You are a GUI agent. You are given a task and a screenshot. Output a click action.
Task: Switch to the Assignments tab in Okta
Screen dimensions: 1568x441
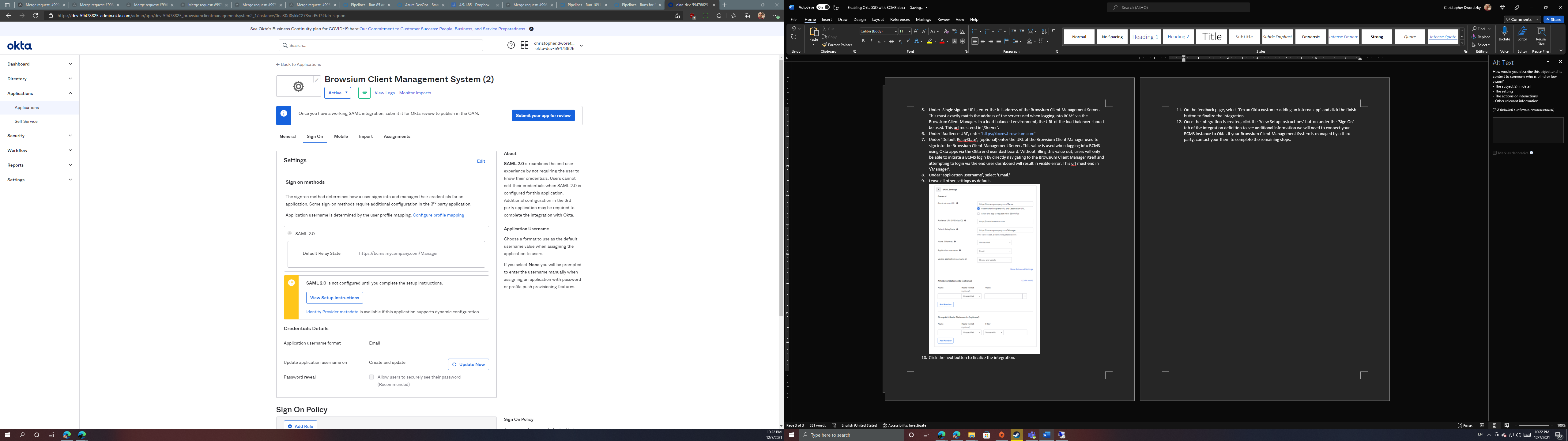pyautogui.click(x=396, y=136)
